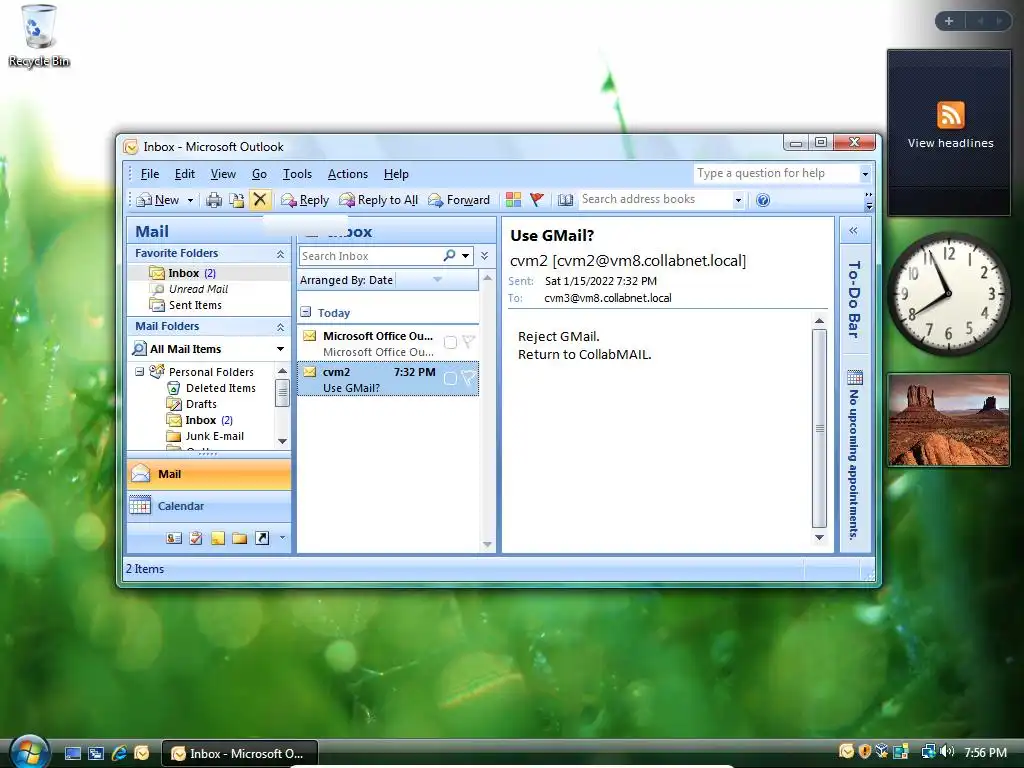This screenshot has height=768, width=1024.
Task: Open the Address Book toolbar icon
Action: pos(566,200)
